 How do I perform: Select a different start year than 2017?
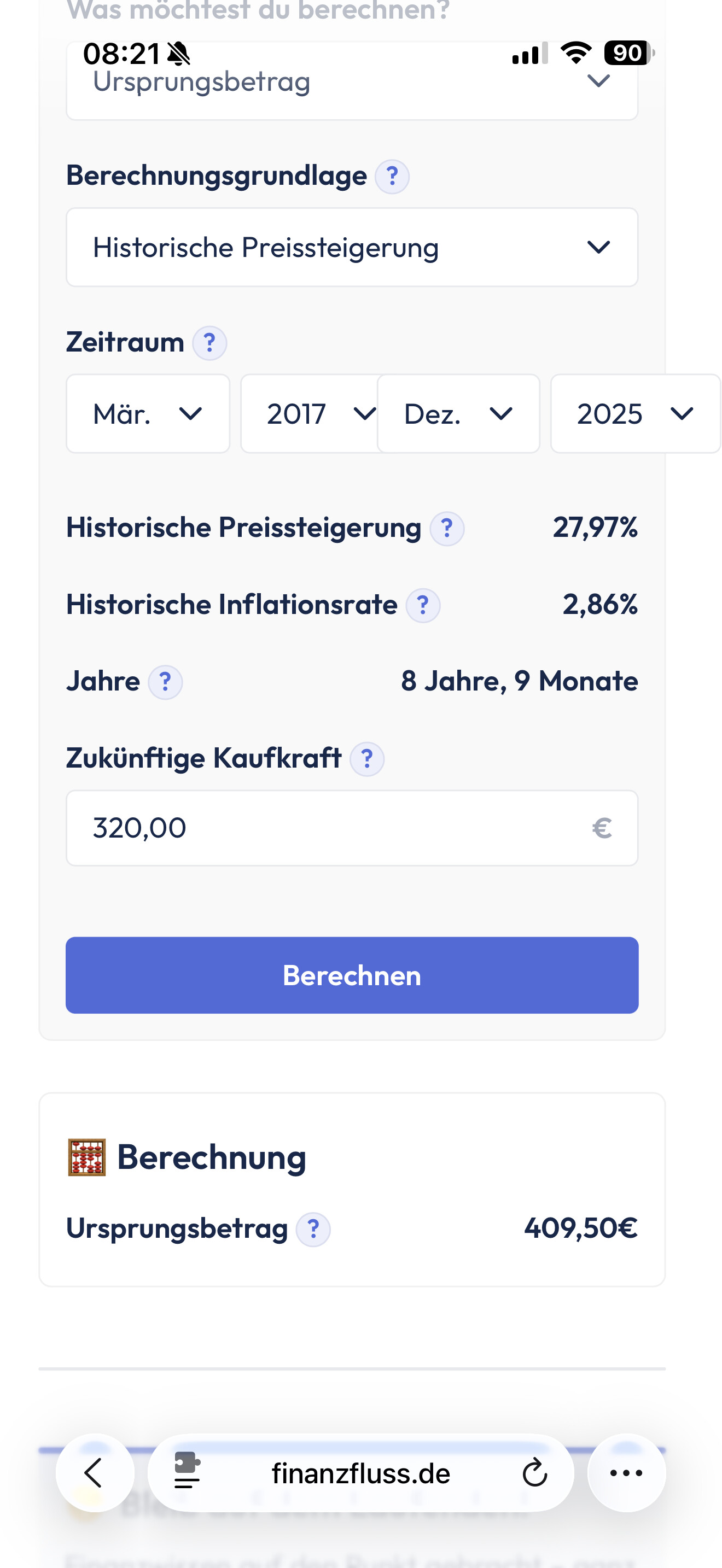tap(311, 414)
